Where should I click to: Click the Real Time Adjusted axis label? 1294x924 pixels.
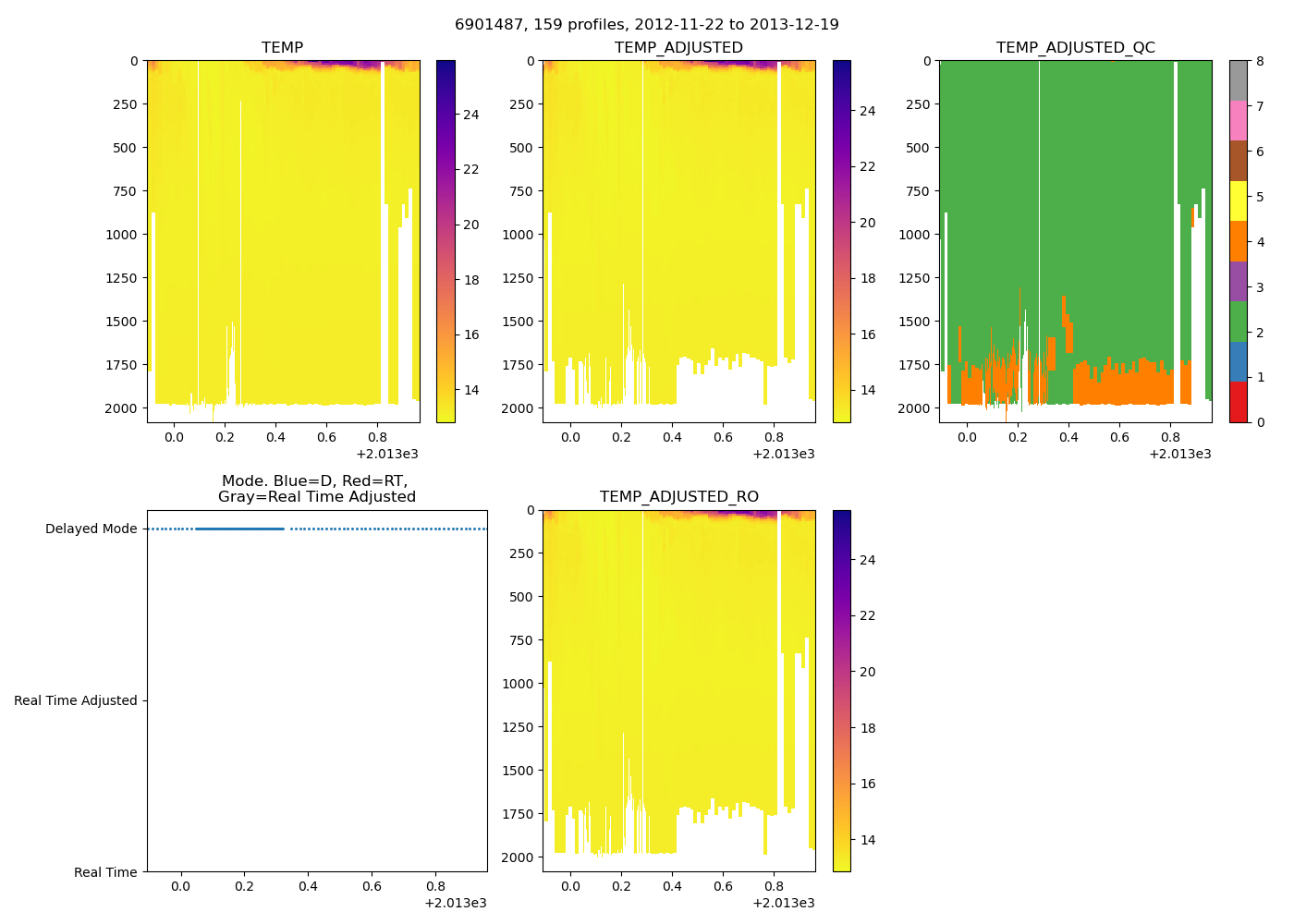[75, 700]
